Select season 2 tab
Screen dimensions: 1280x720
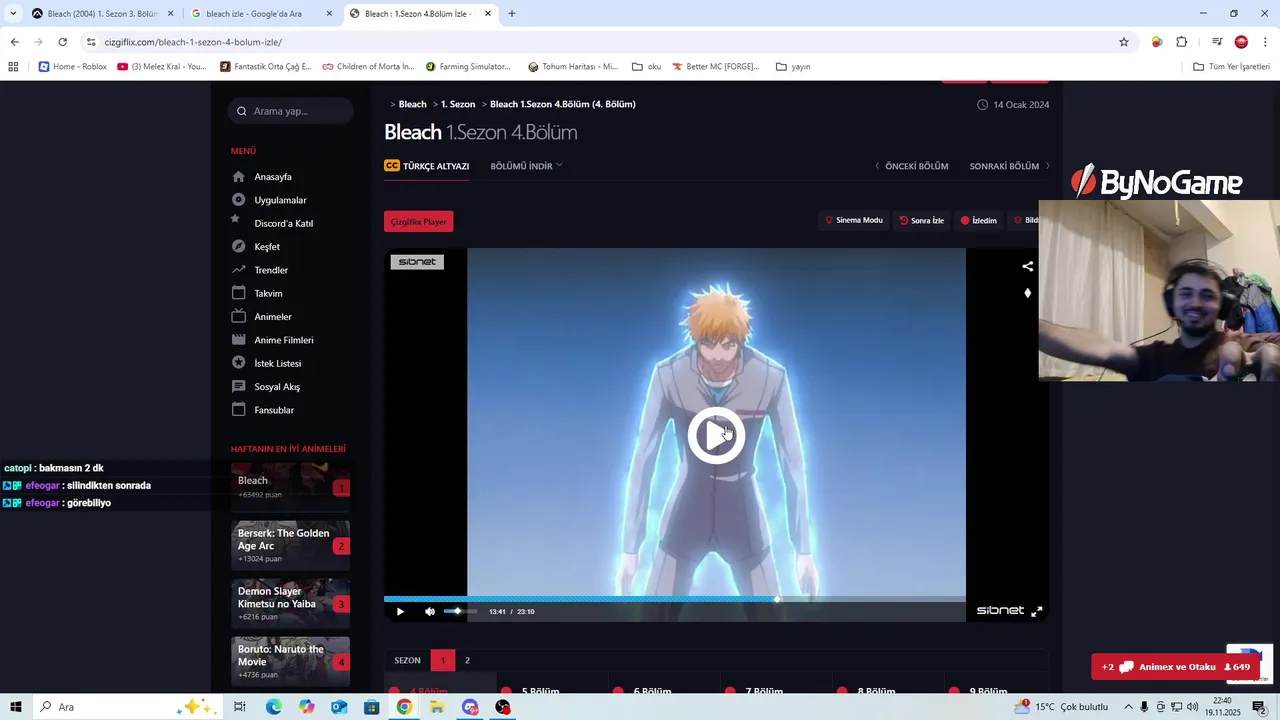tap(467, 660)
